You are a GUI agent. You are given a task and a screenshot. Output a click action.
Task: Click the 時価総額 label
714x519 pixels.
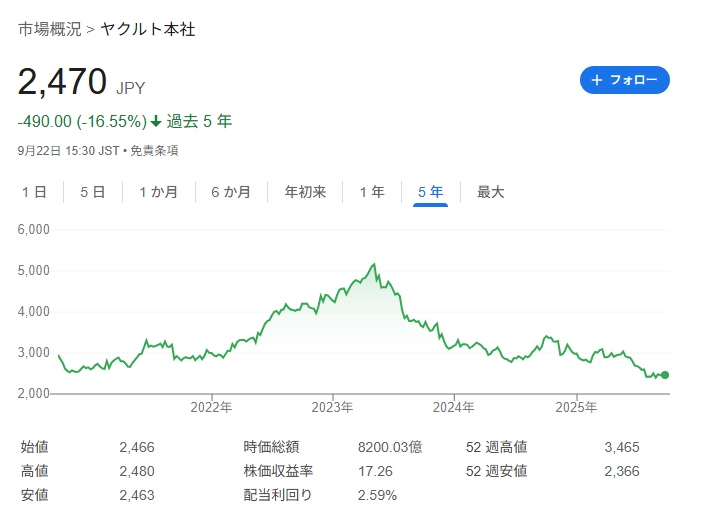(271, 447)
